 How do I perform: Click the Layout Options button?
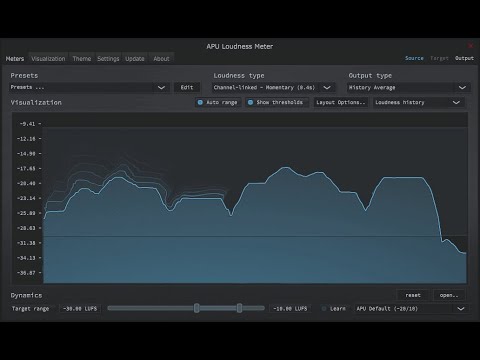point(341,102)
